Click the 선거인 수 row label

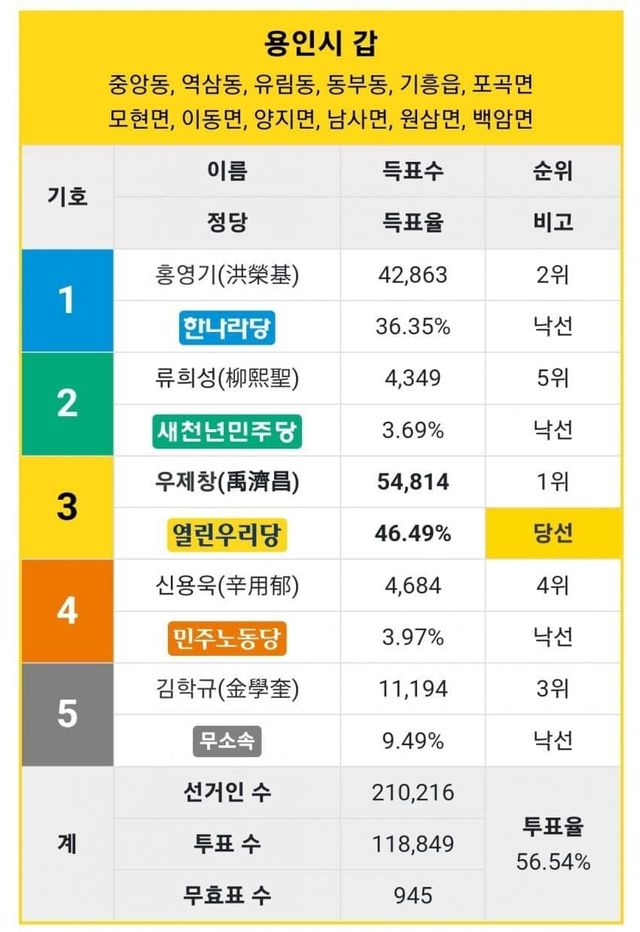(227, 793)
